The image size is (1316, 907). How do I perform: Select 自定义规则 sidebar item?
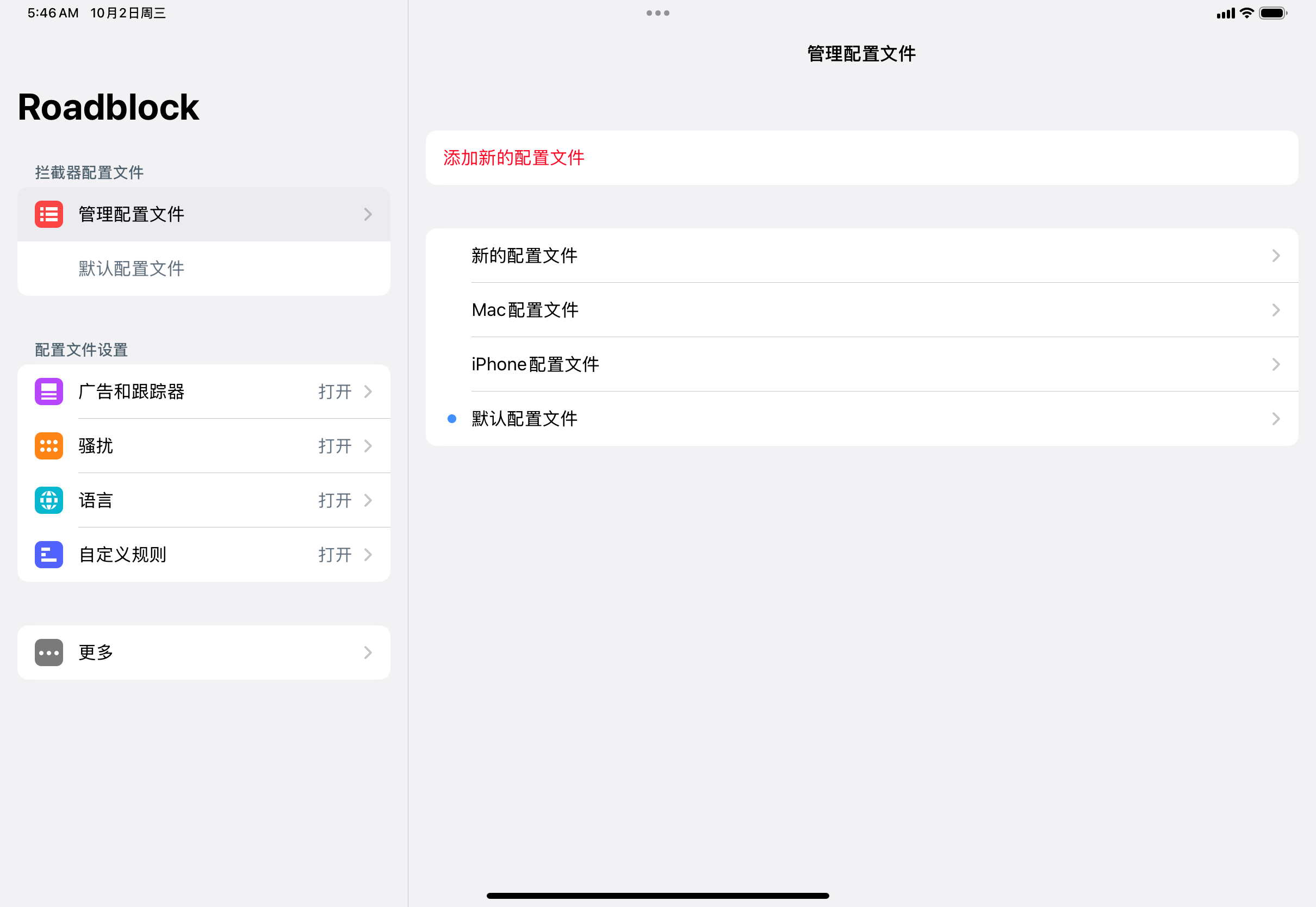[x=203, y=555]
